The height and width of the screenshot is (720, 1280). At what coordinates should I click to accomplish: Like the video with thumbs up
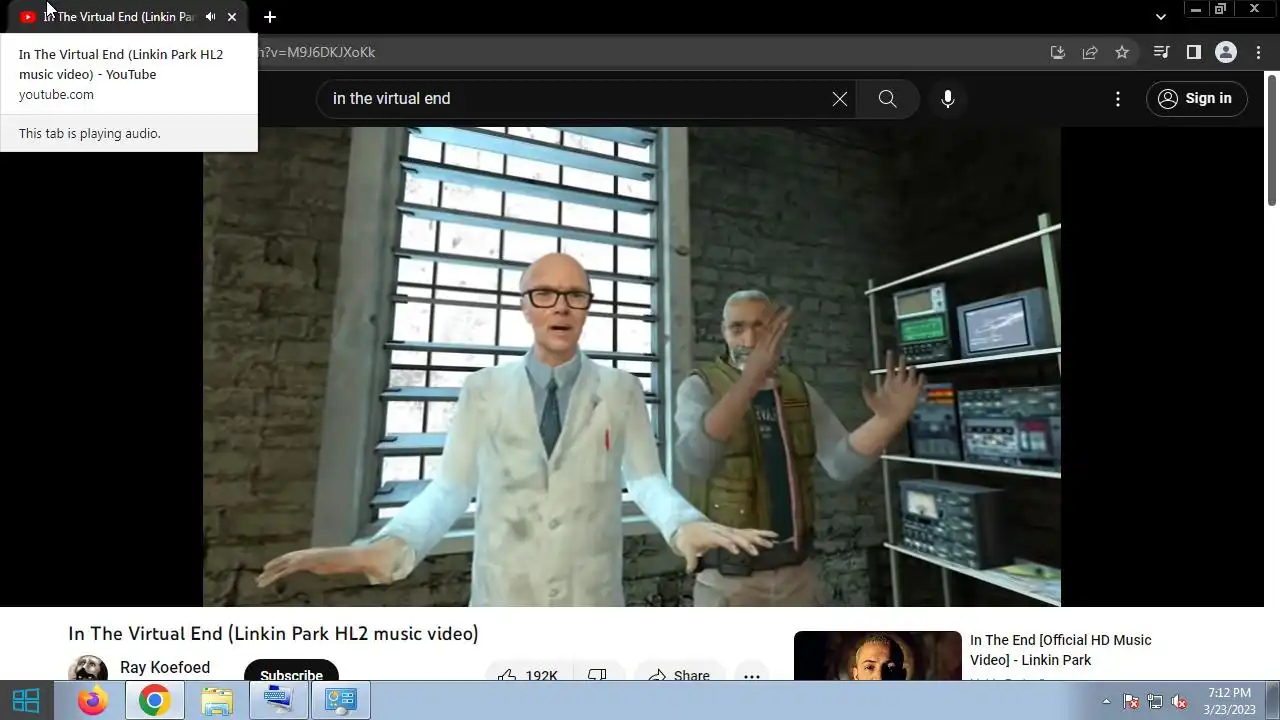tap(527, 672)
